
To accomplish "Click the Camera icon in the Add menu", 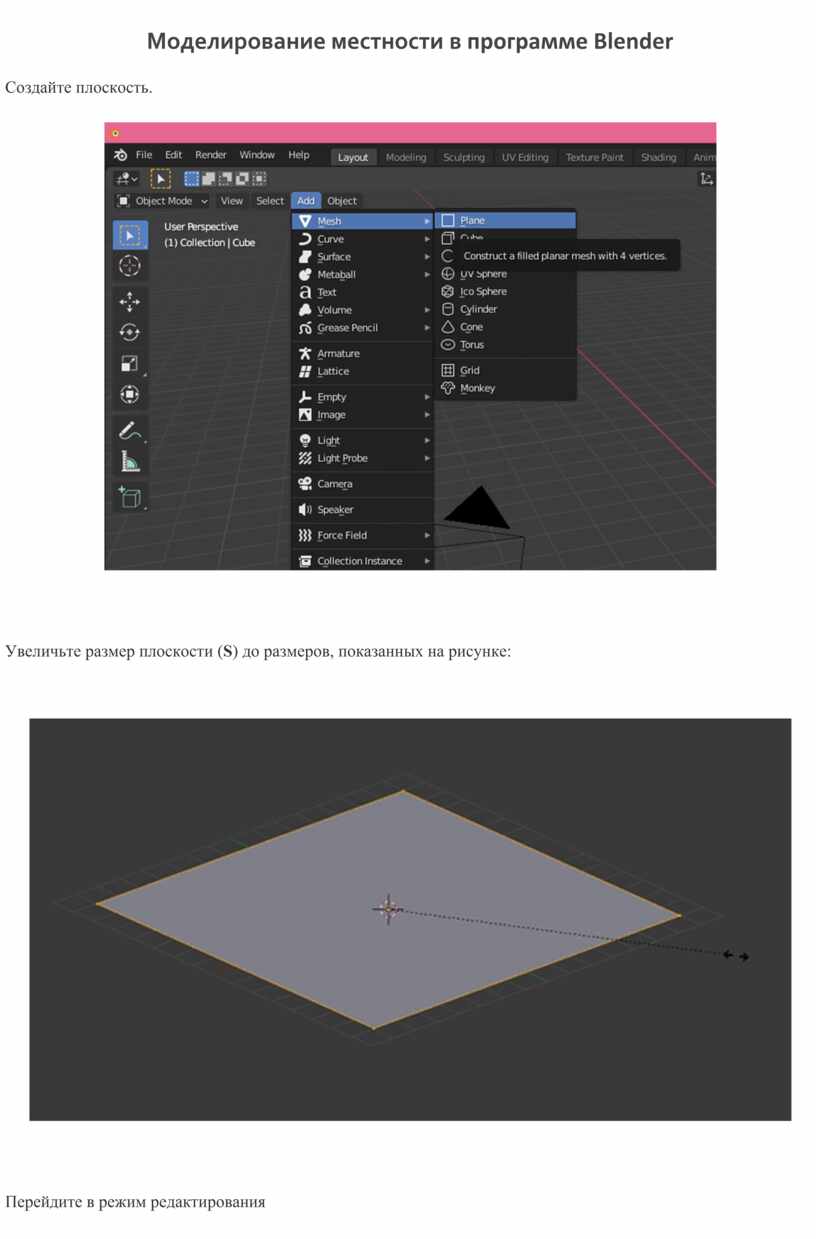I will pos(305,484).
